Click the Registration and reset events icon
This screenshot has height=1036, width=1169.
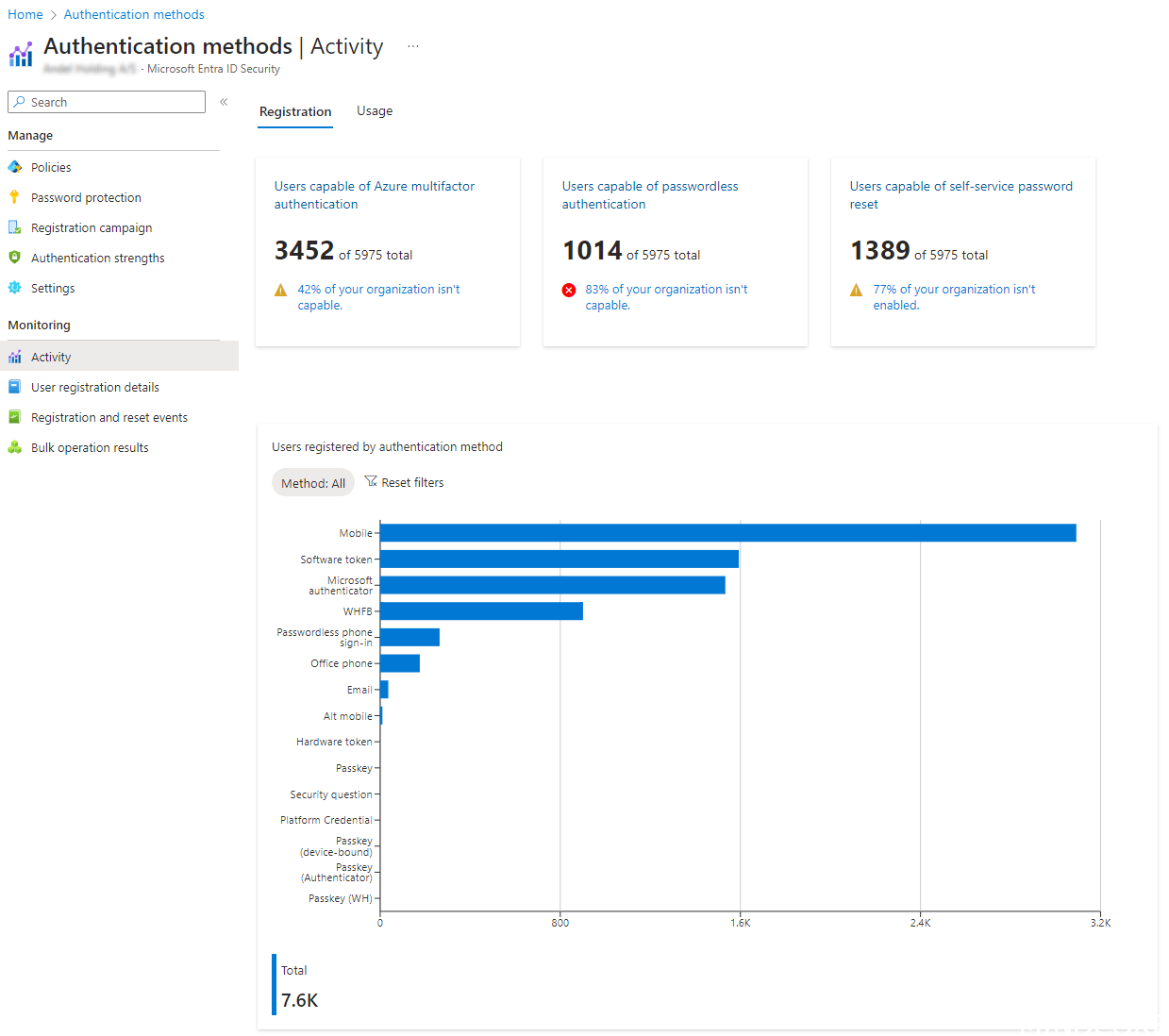15,417
